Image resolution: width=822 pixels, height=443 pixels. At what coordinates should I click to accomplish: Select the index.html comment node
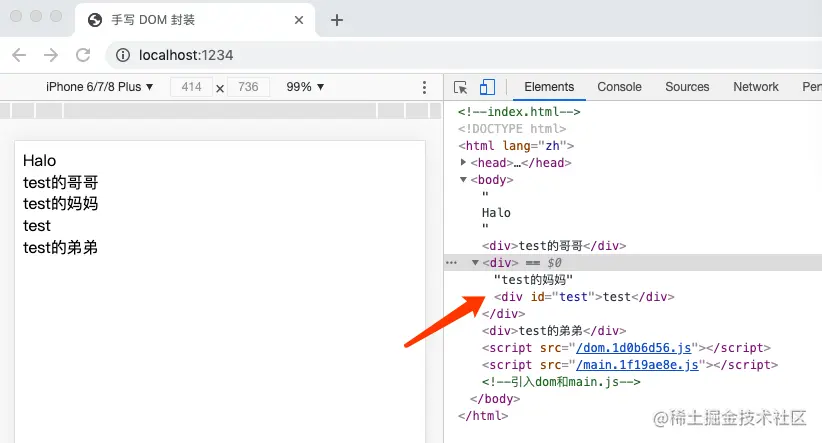click(519, 112)
